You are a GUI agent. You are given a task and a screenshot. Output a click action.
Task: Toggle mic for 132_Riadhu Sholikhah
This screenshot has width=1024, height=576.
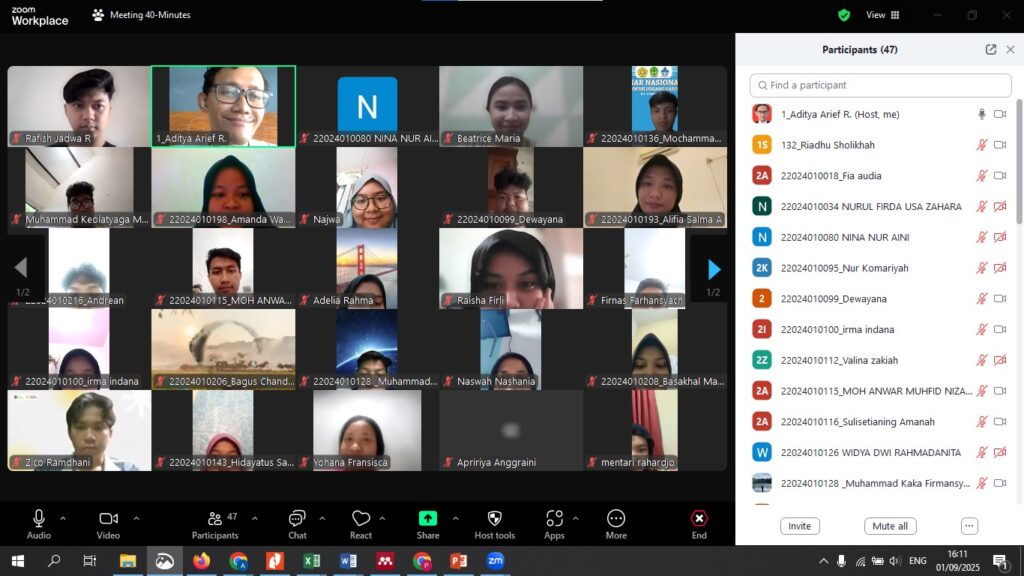982,145
